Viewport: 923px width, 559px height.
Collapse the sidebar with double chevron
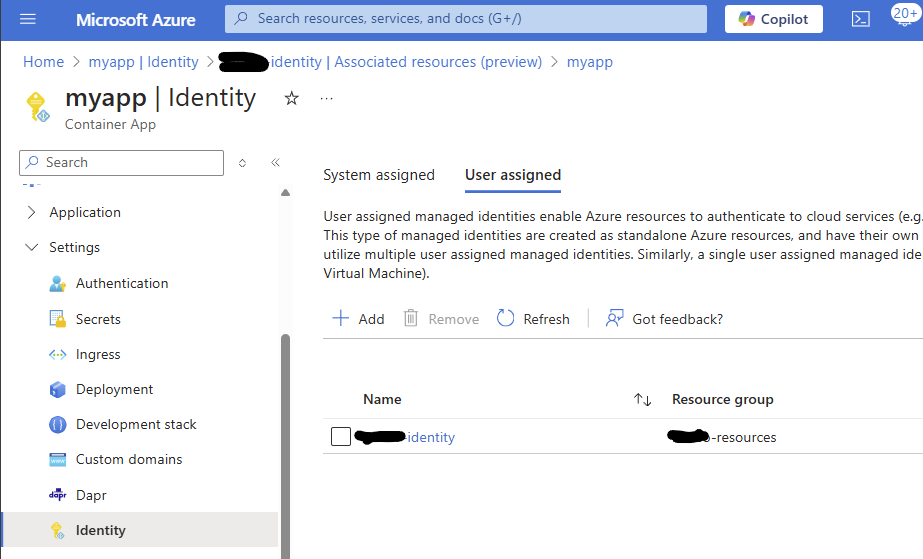coord(275,162)
